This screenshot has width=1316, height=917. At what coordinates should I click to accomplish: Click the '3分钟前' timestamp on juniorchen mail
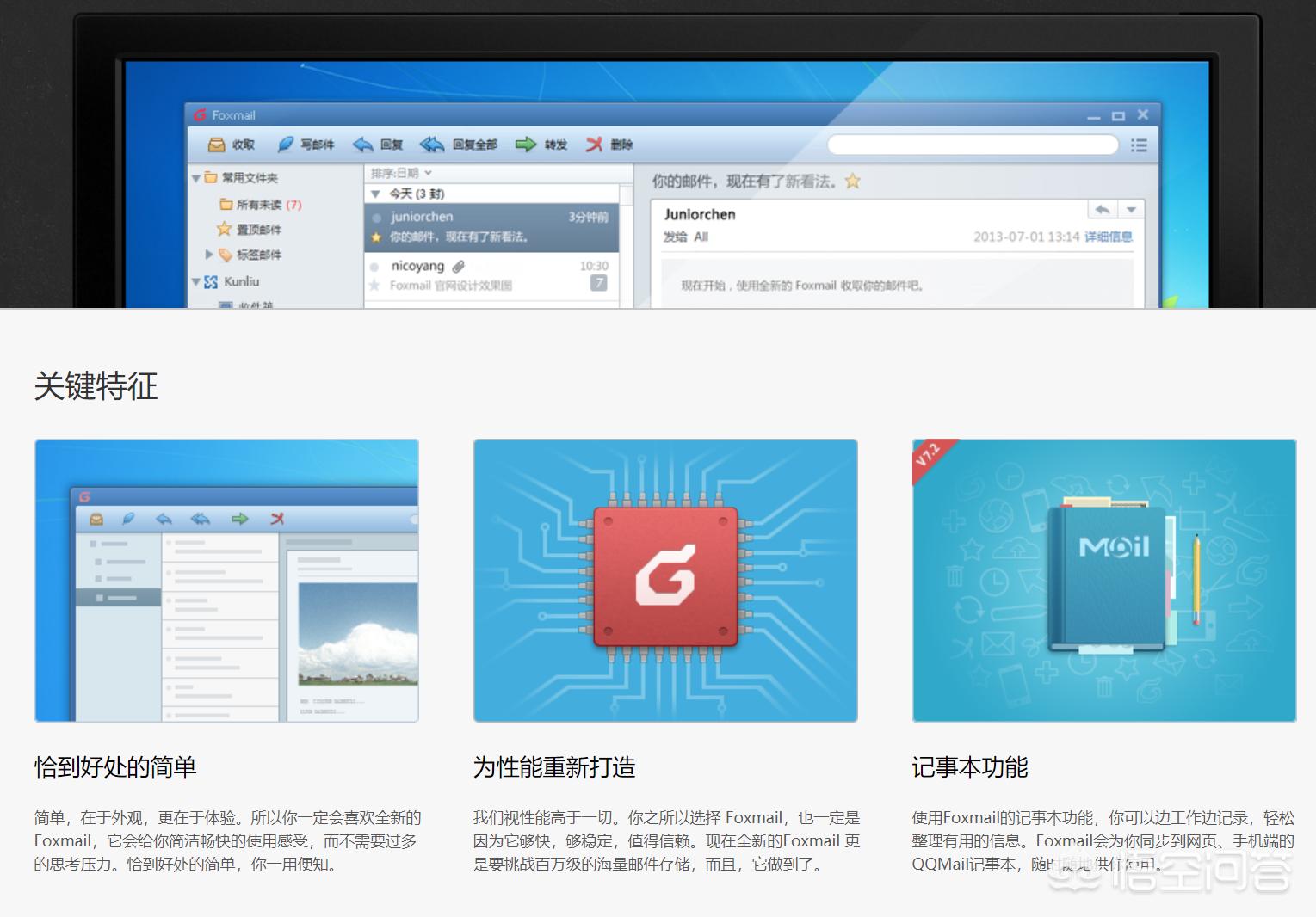589,217
